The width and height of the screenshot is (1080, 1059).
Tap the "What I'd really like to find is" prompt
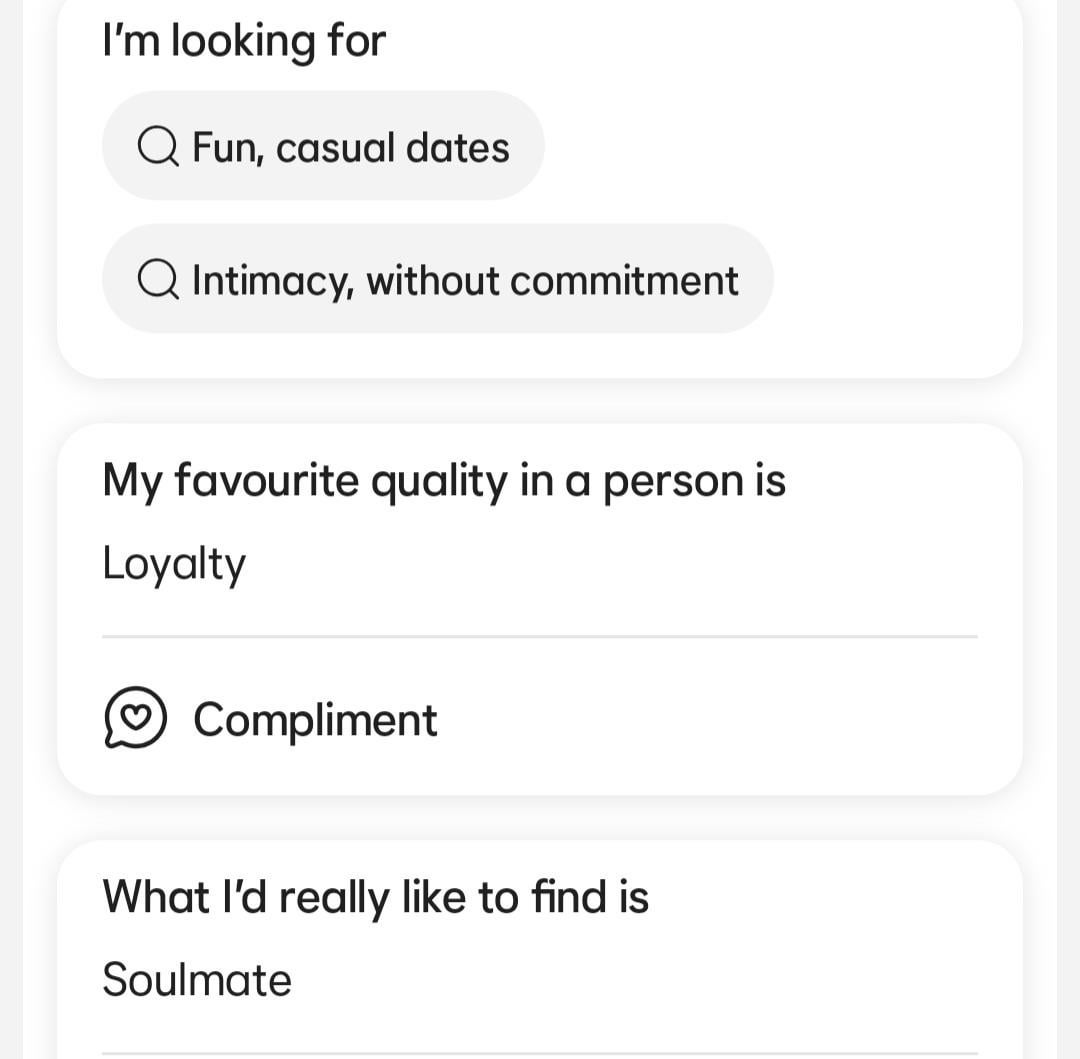[376, 896]
